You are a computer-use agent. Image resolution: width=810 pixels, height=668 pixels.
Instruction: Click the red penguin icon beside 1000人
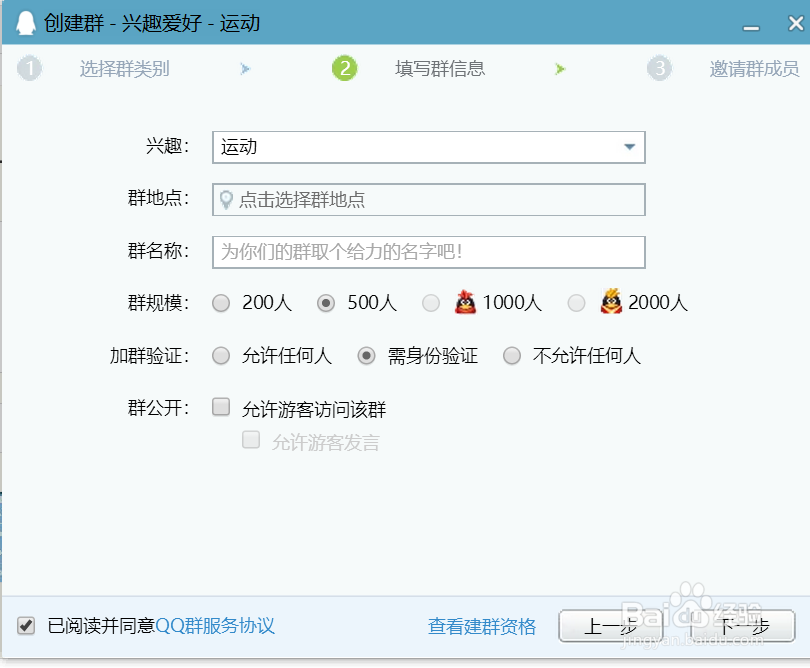[x=465, y=302]
